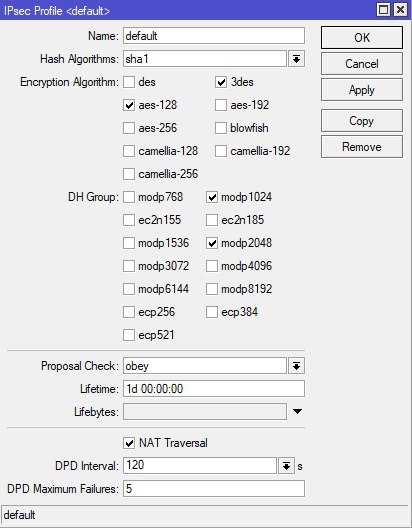This screenshot has width=412, height=528.
Task: Click the 'IPsec Profile <default>' title text
Action: [57, 10]
